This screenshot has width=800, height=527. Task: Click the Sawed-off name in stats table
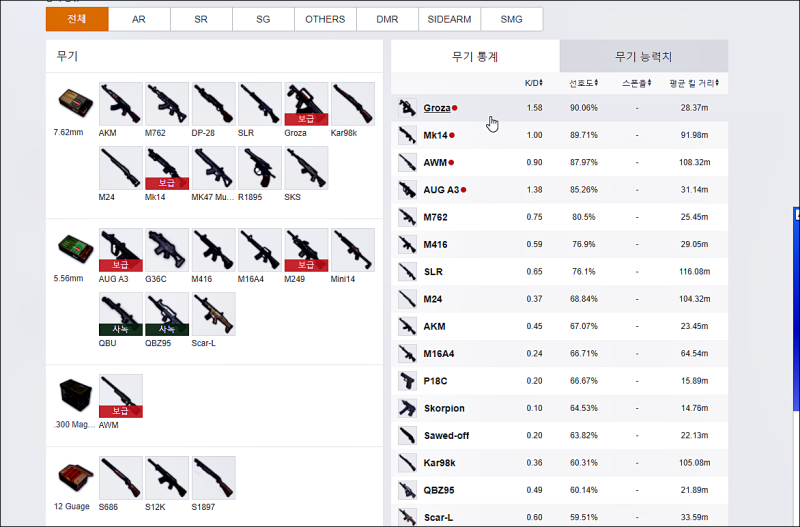(446, 436)
